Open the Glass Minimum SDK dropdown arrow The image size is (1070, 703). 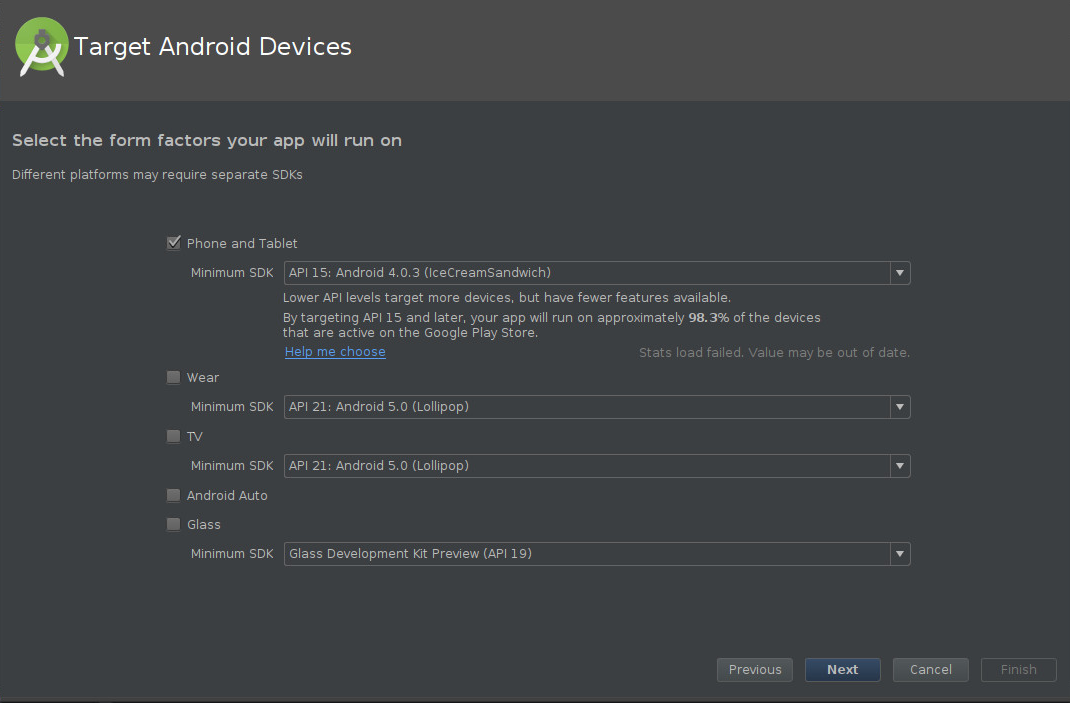click(900, 554)
